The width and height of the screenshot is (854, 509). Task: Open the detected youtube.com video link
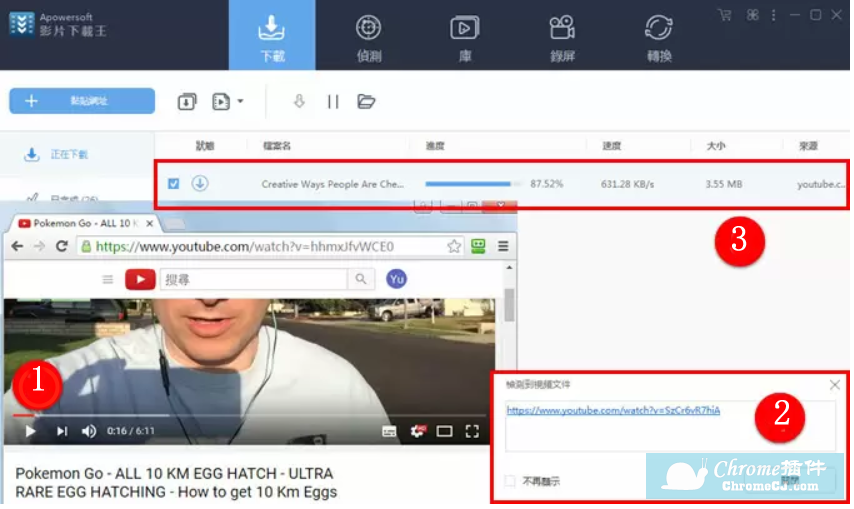[613, 410]
